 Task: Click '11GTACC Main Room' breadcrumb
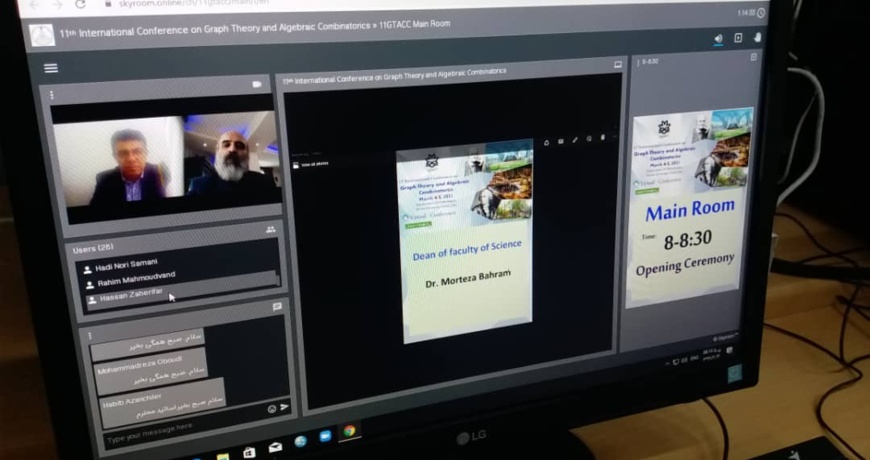[x=414, y=24]
